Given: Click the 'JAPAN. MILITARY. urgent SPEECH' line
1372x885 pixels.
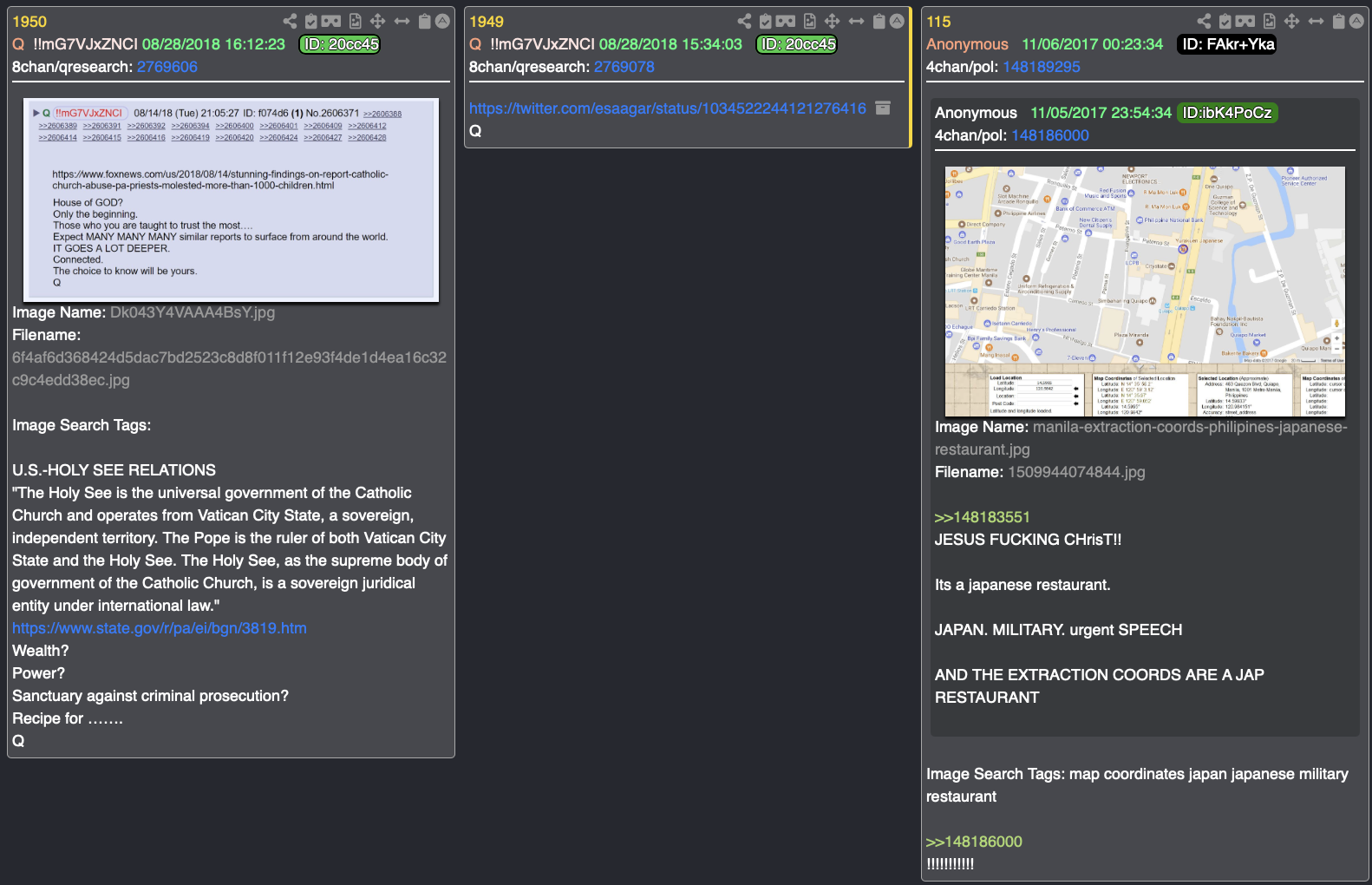Looking at the screenshot, I should point(1058,630).
